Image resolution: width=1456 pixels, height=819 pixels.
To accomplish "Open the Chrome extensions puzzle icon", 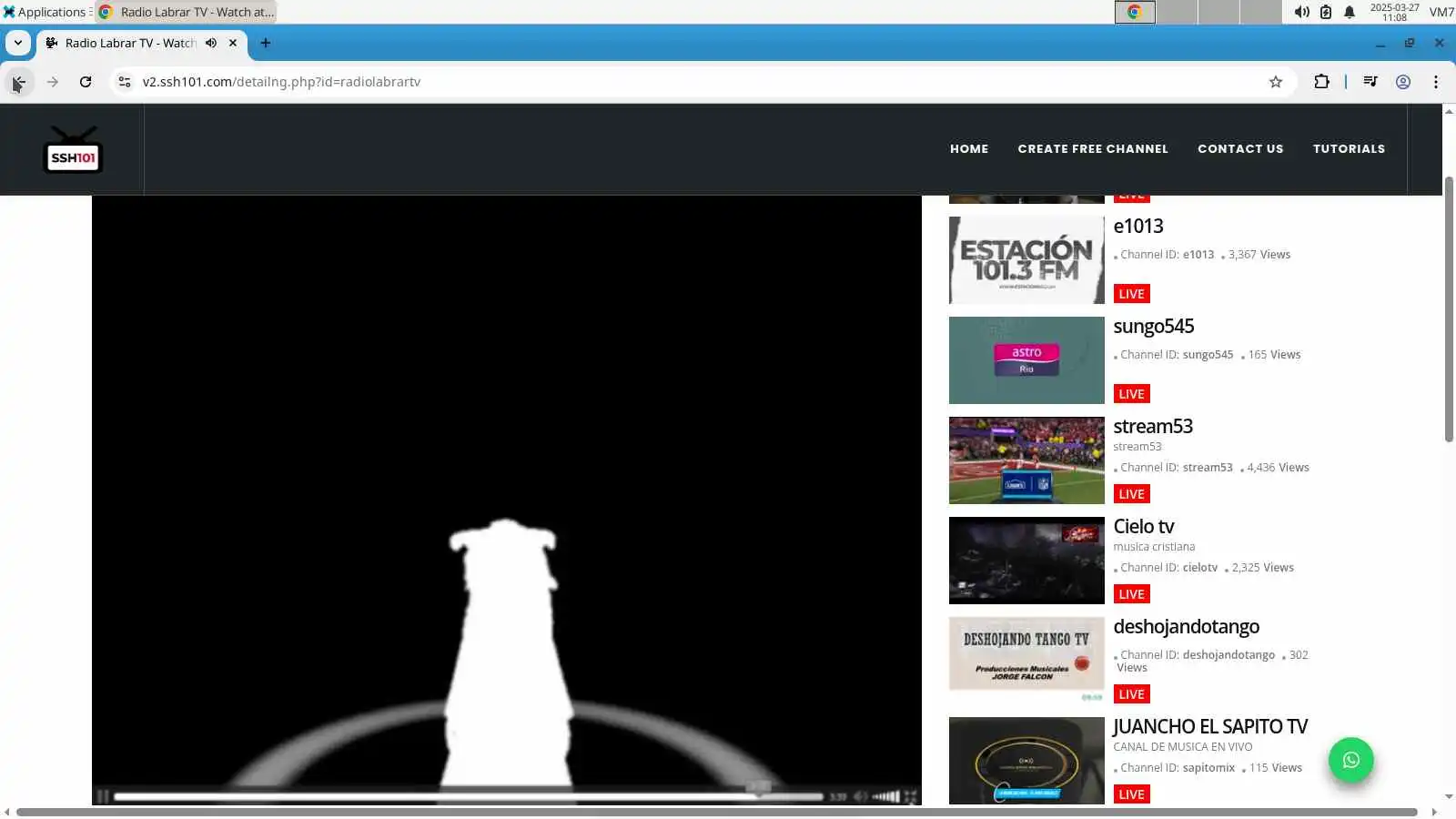I will 1321,82.
